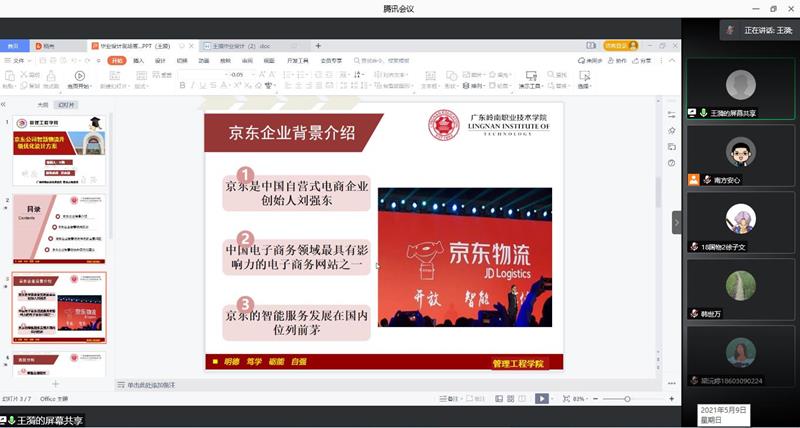This screenshot has height=428, width=800.
Task: Switch to 大纲 outline view in side panel
Action: (42, 104)
